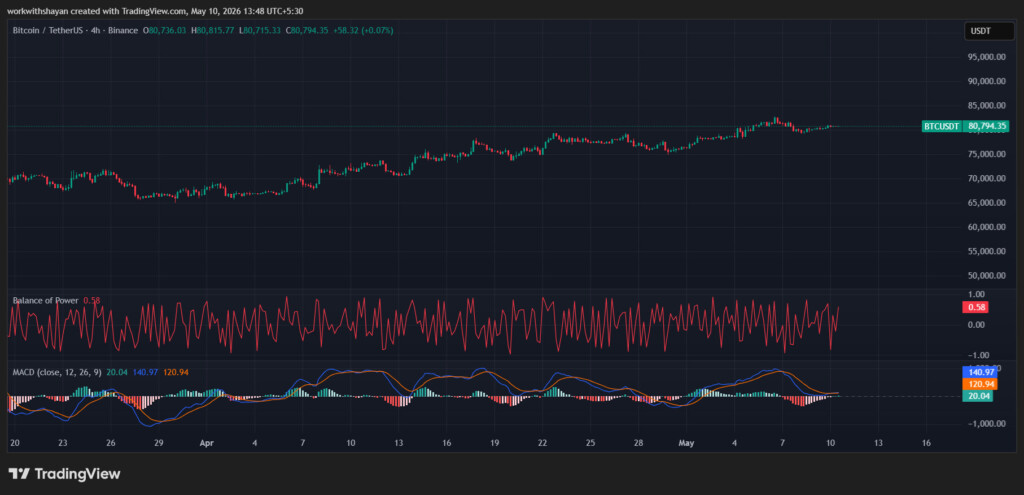Click the 50,000.00 price axis label
Viewport: 1024px width, 495px height.
(986, 276)
